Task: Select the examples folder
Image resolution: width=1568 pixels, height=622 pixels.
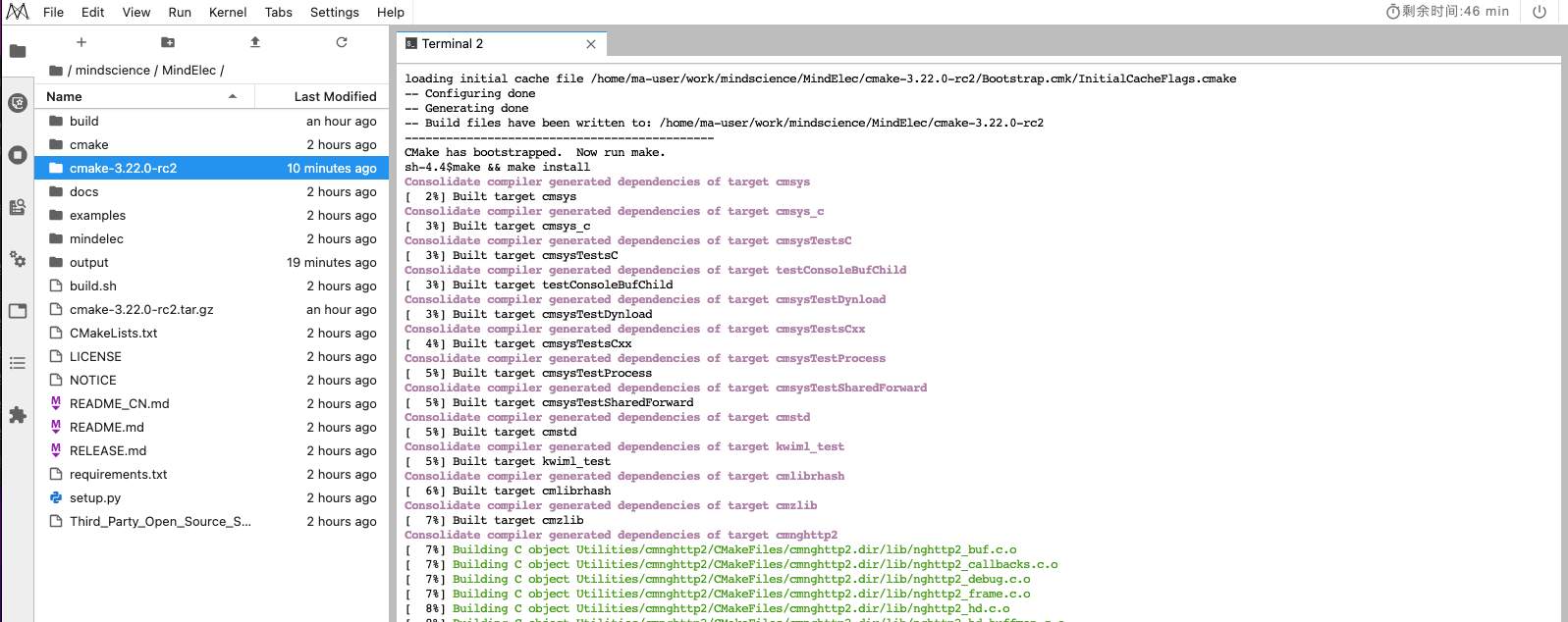Action: point(212,215)
